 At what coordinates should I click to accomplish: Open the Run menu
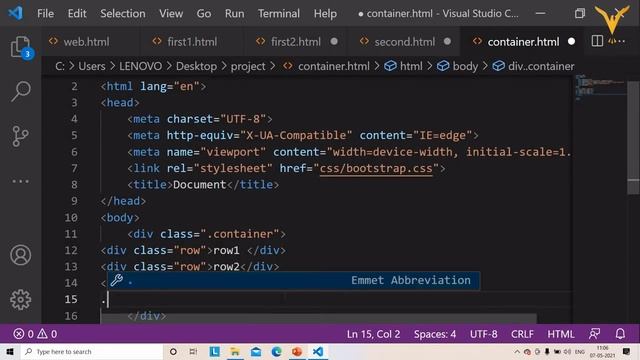pos(234,13)
